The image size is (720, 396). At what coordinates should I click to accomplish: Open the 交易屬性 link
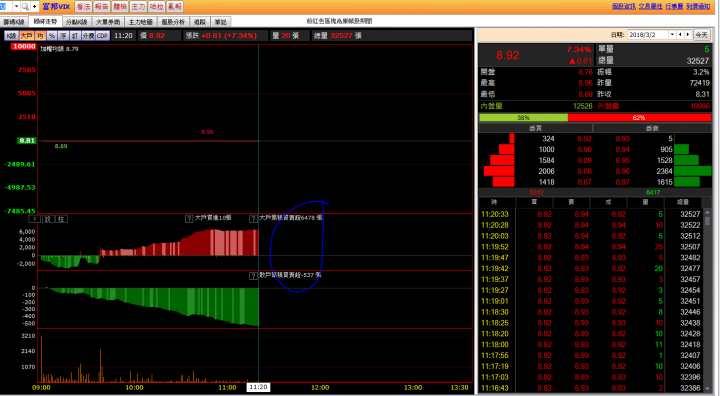click(x=651, y=6)
